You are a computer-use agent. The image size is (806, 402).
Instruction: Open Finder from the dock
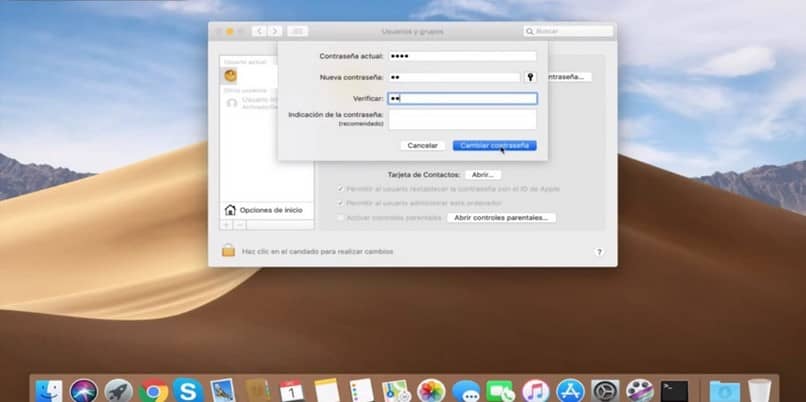point(49,391)
